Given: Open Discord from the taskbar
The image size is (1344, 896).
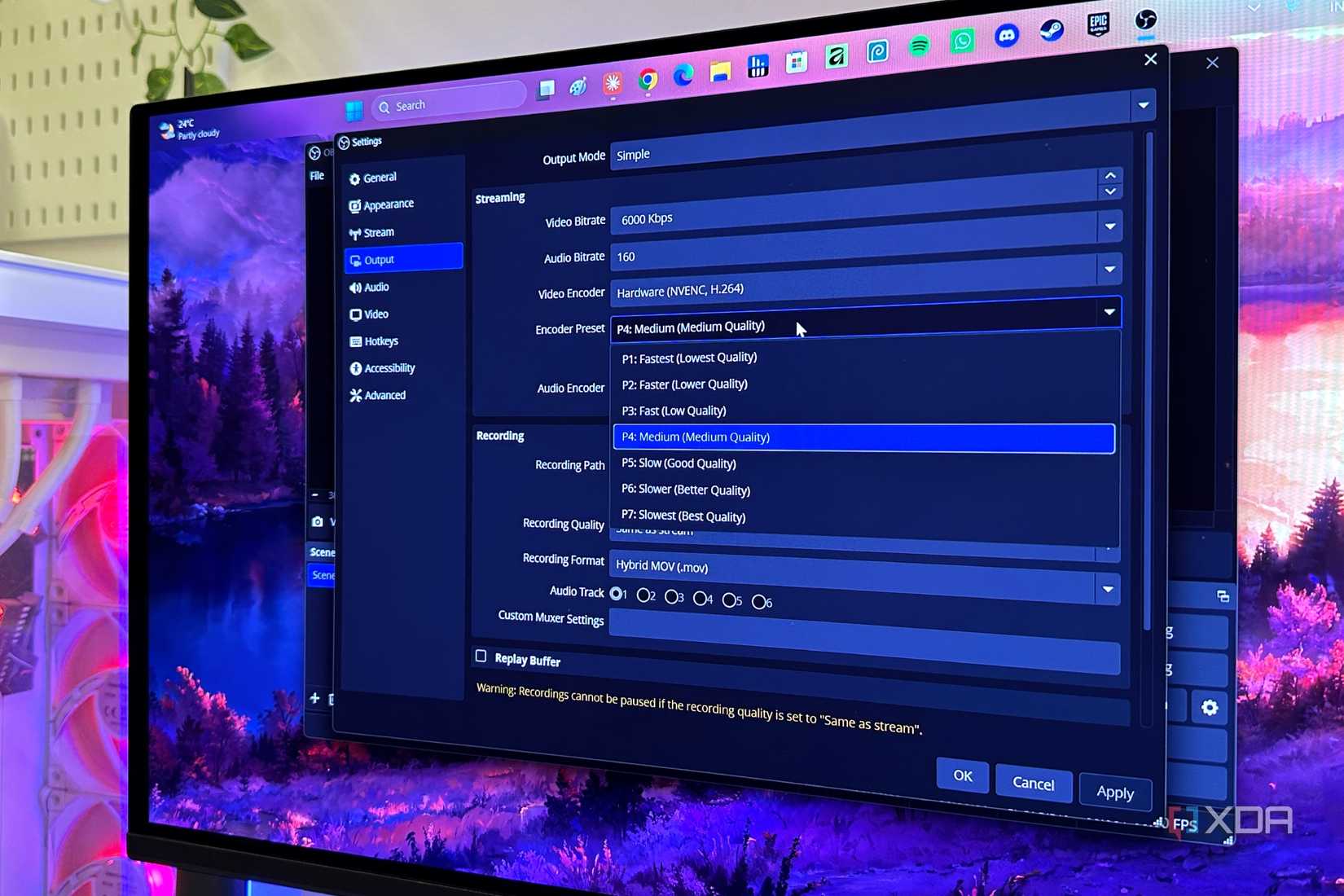Looking at the screenshot, I should [1007, 36].
